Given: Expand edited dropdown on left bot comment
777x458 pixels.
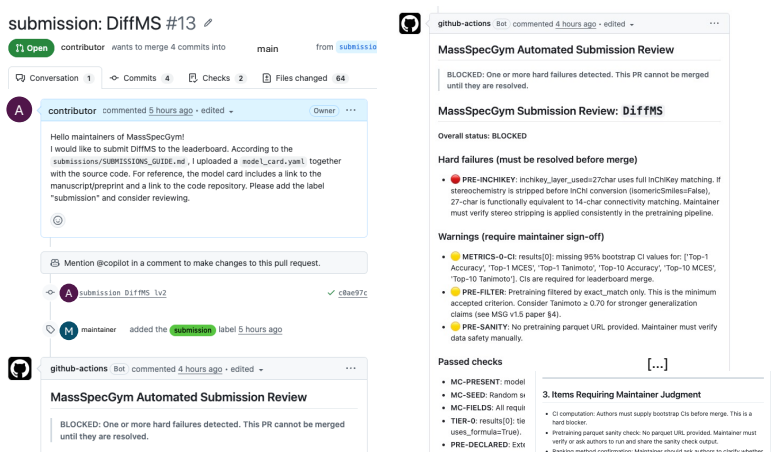Looking at the screenshot, I should [247, 369].
